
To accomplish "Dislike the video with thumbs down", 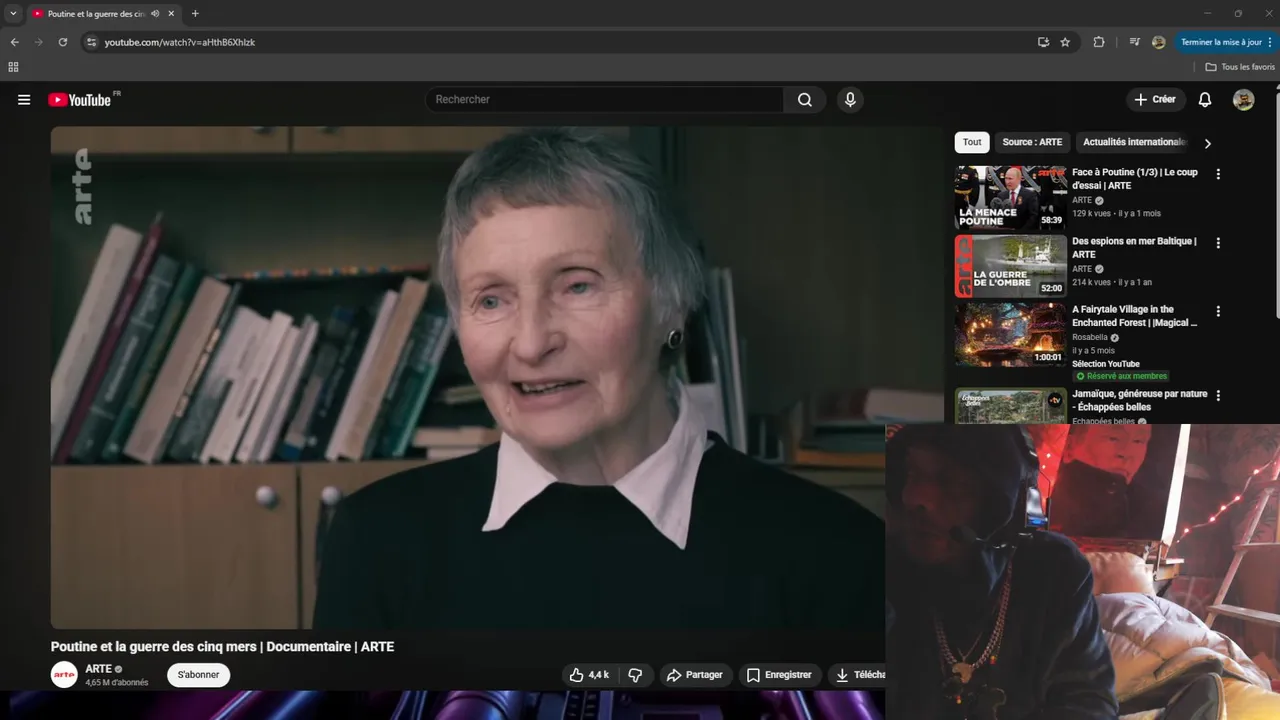I will click(x=635, y=675).
